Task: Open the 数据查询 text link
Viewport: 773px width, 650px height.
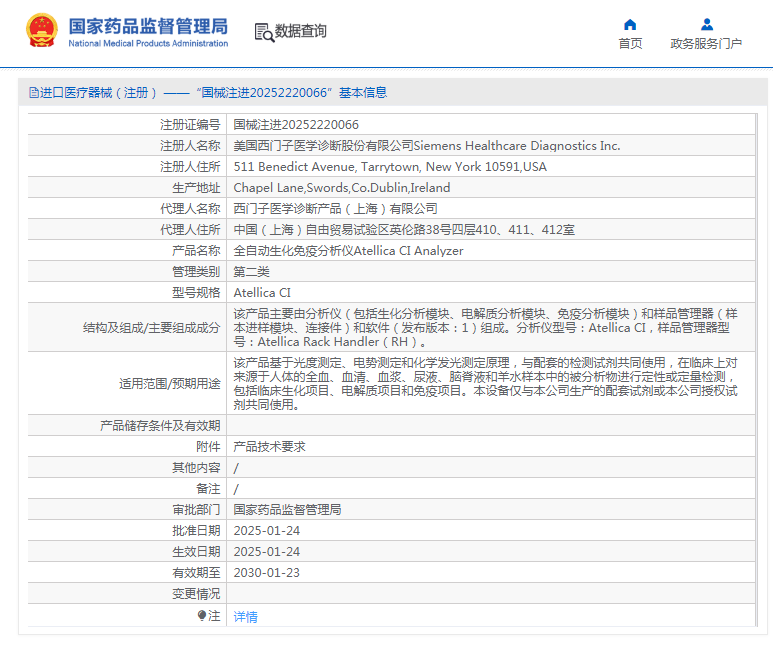Action: [301, 31]
